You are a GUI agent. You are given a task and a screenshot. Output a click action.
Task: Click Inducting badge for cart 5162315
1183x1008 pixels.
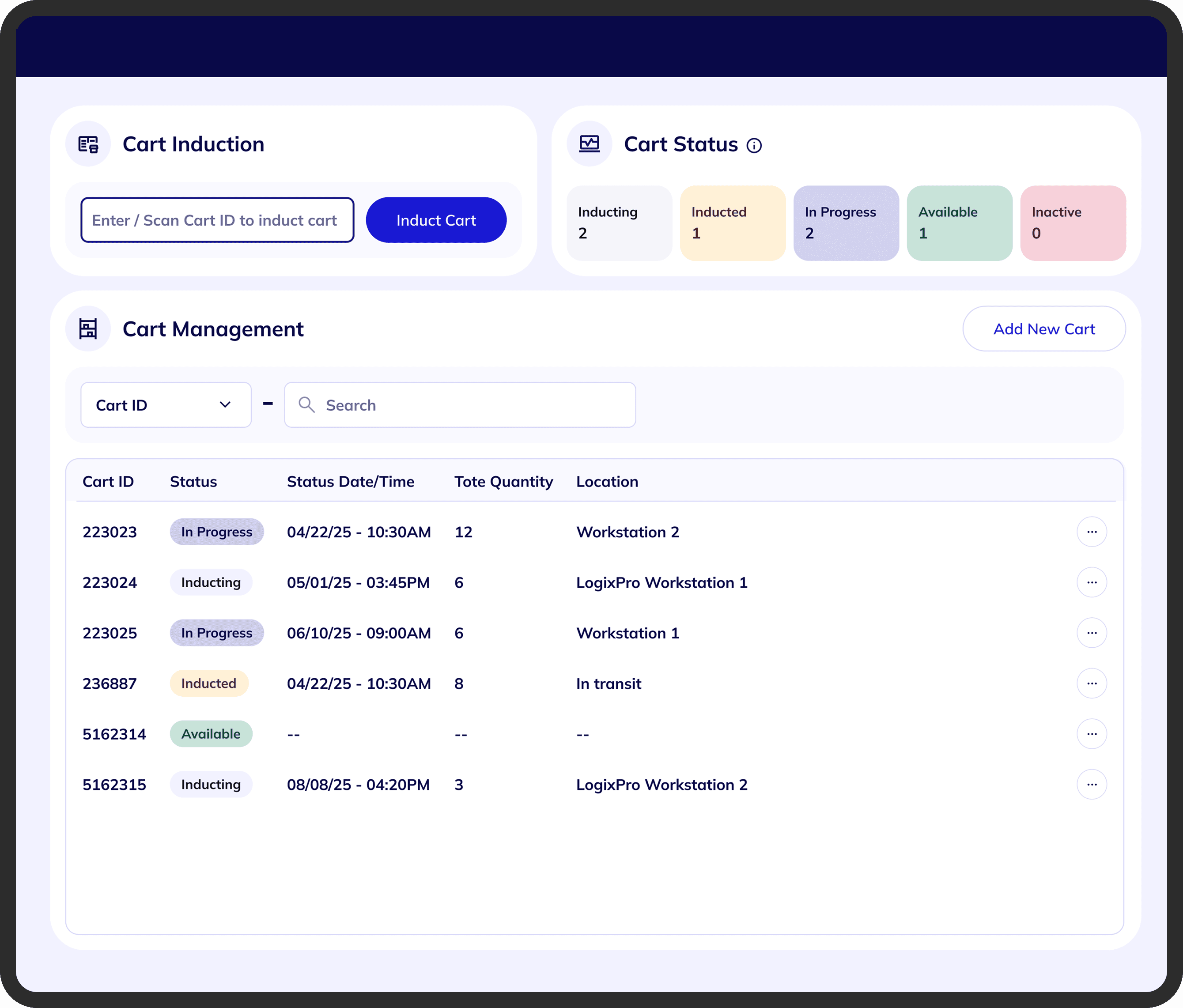tap(211, 784)
